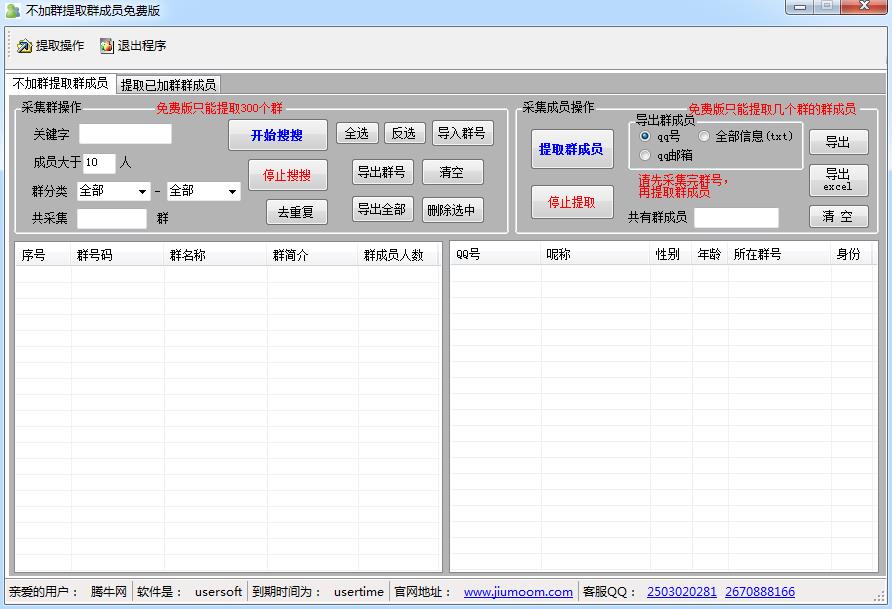Select the qq号 export radio button
892x609 pixels.
coord(645,136)
